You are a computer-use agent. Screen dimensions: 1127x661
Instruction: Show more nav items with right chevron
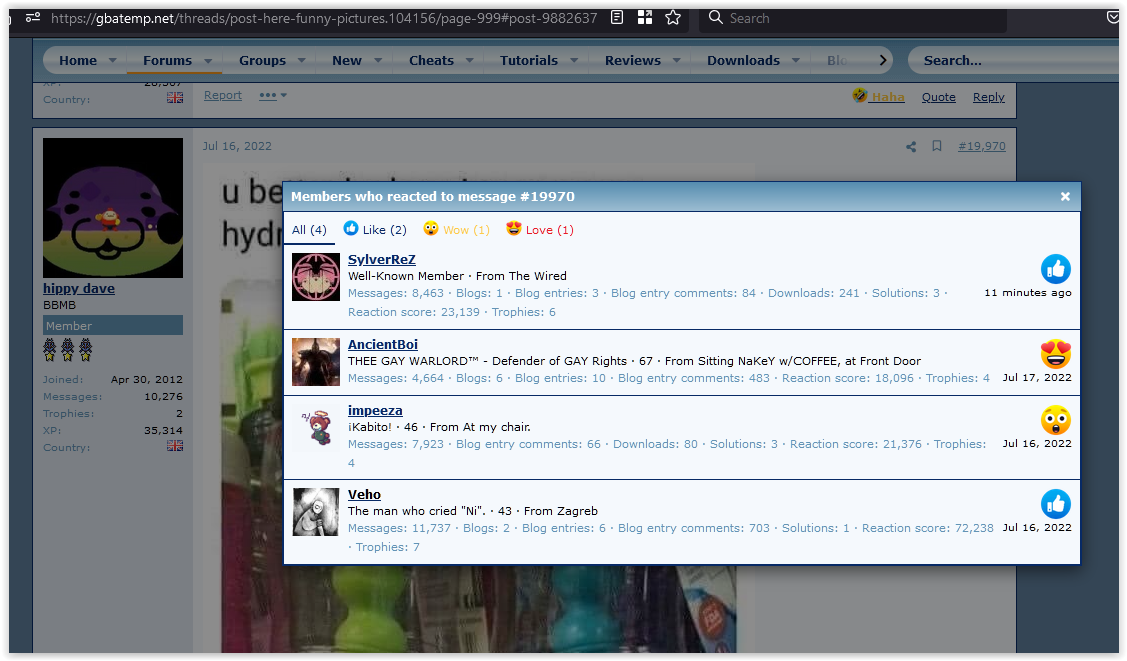tap(883, 60)
